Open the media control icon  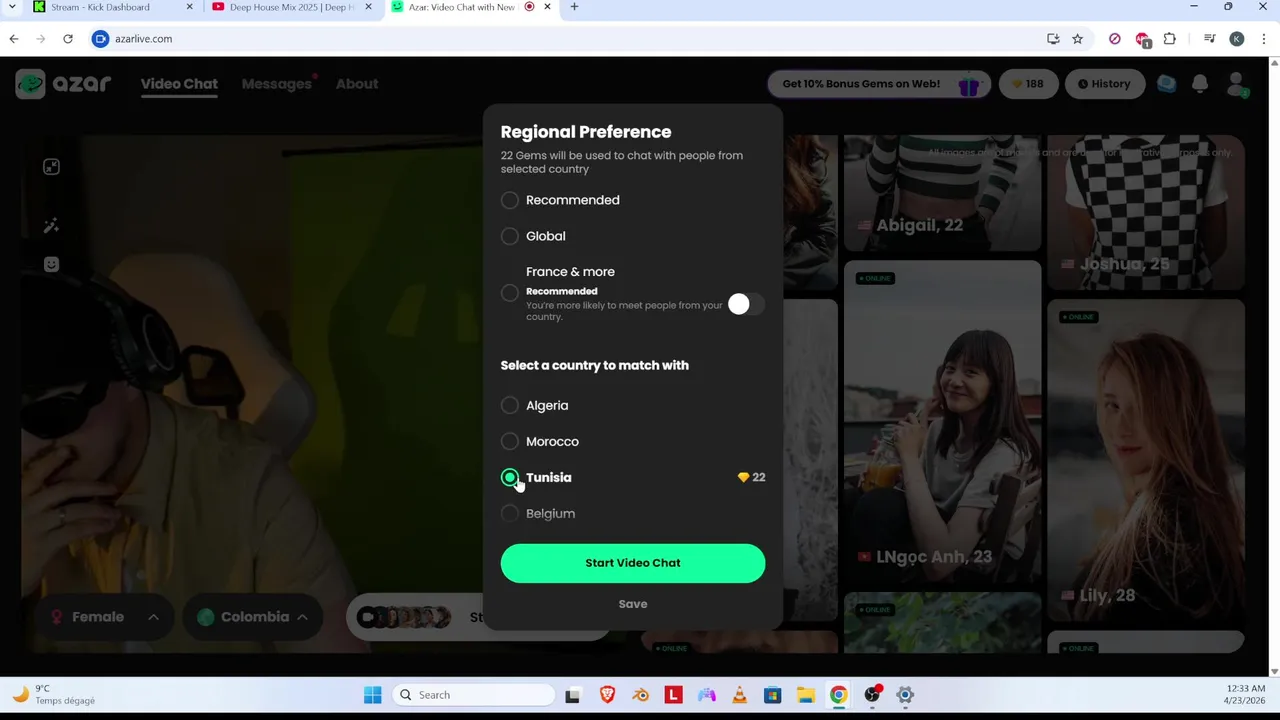[1210, 39]
